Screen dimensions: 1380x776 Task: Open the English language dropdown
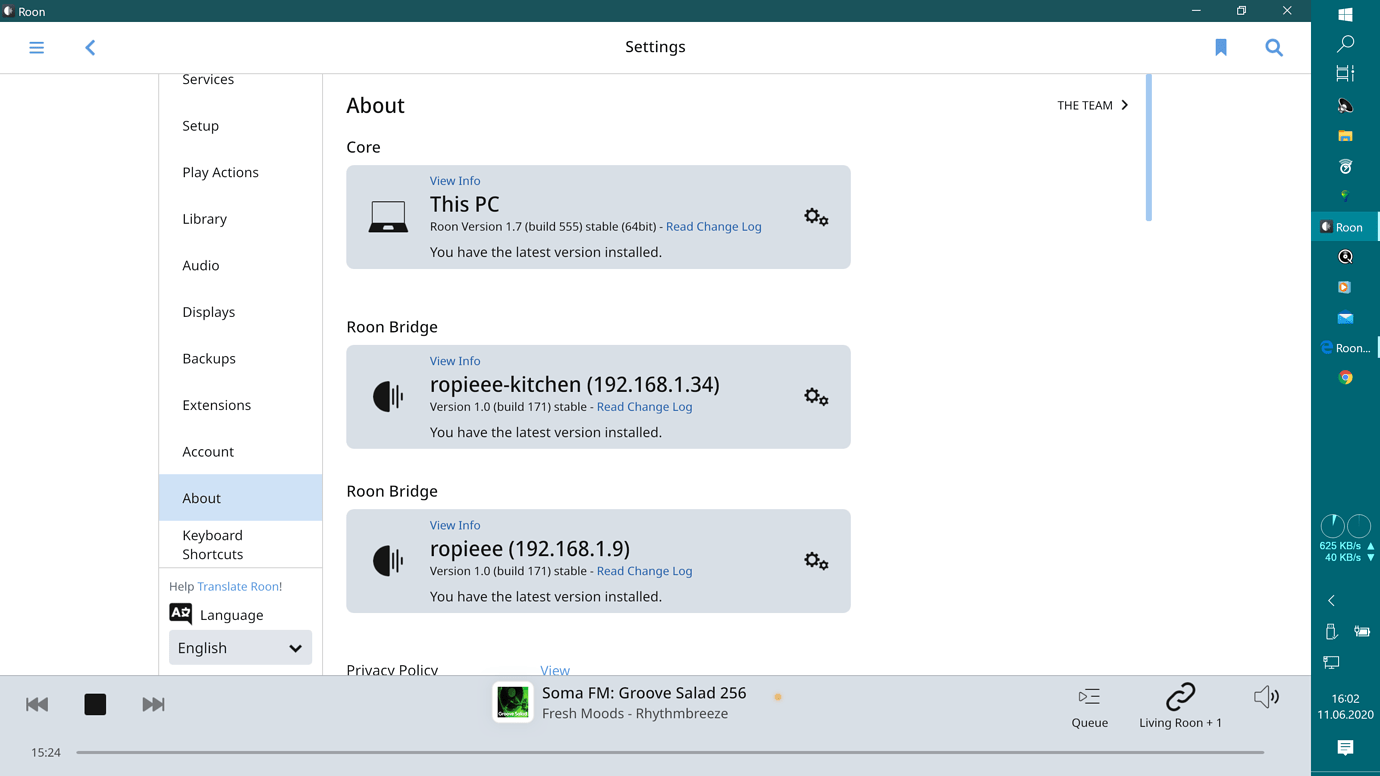[x=240, y=647]
